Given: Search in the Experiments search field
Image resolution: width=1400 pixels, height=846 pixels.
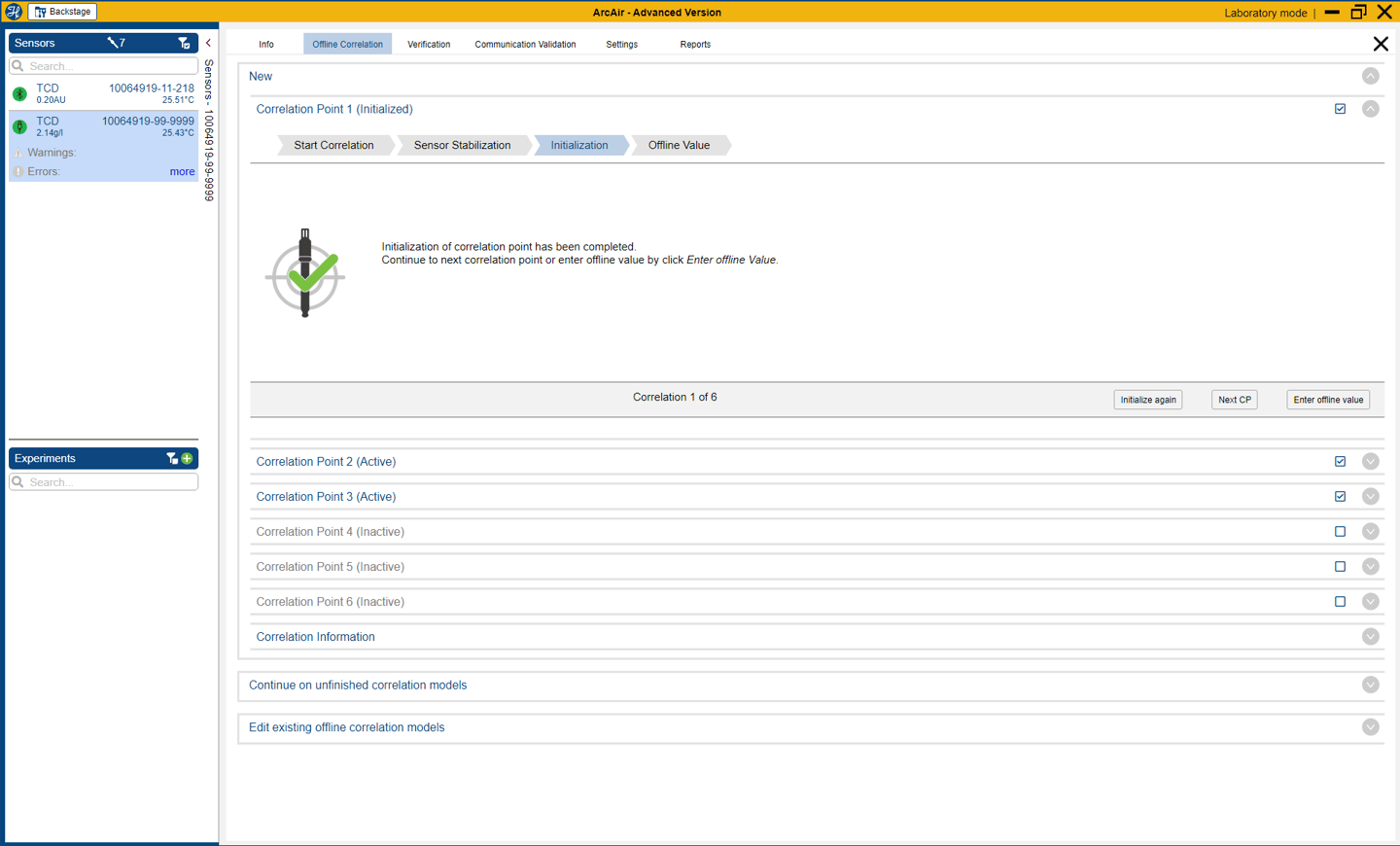Looking at the screenshot, I should [103, 482].
